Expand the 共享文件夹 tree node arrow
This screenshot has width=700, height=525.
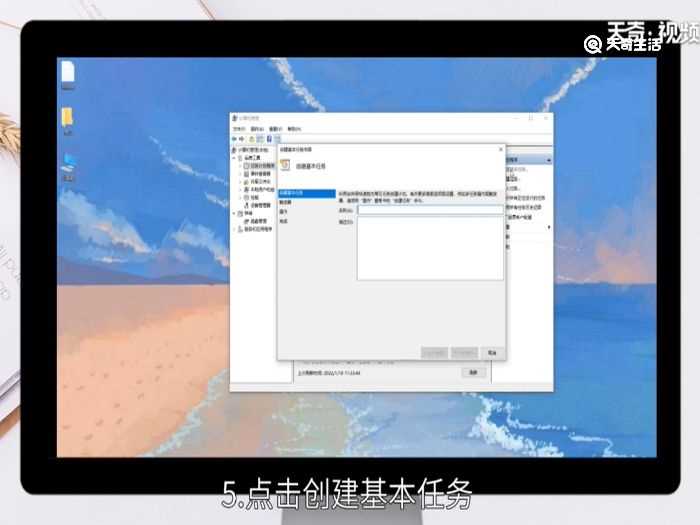click(x=240, y=182)
